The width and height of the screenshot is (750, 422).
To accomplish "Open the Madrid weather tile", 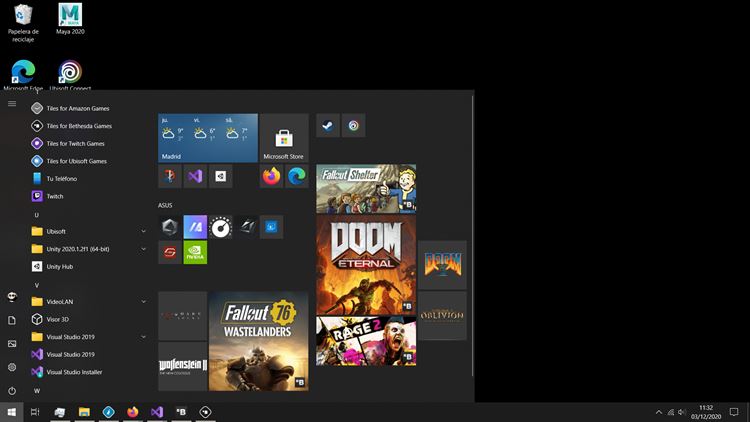I will coord(208,138).
